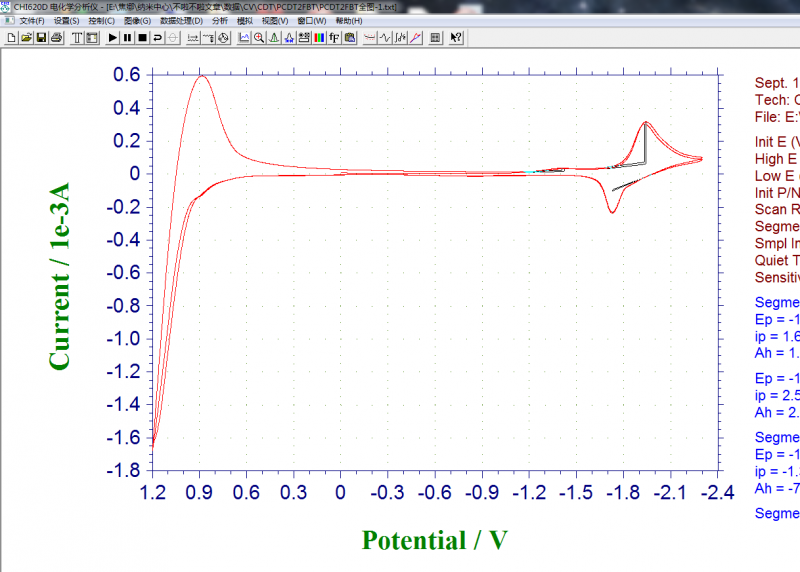Open graph options icon
Image resolution: width=800 pixels, height=572 pixels.
[x=304, y=38]
